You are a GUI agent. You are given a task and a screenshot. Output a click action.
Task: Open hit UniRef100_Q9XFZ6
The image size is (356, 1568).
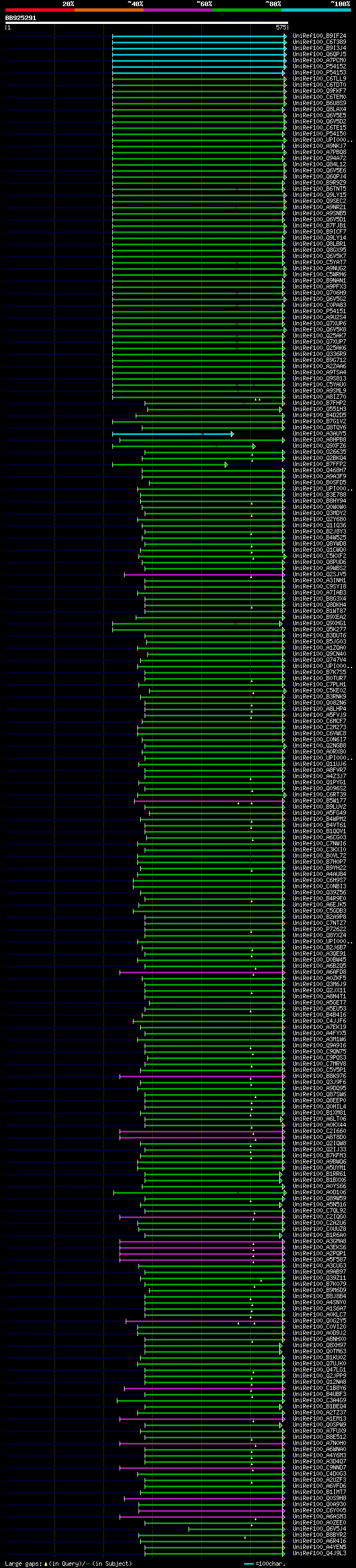[319, 446]
